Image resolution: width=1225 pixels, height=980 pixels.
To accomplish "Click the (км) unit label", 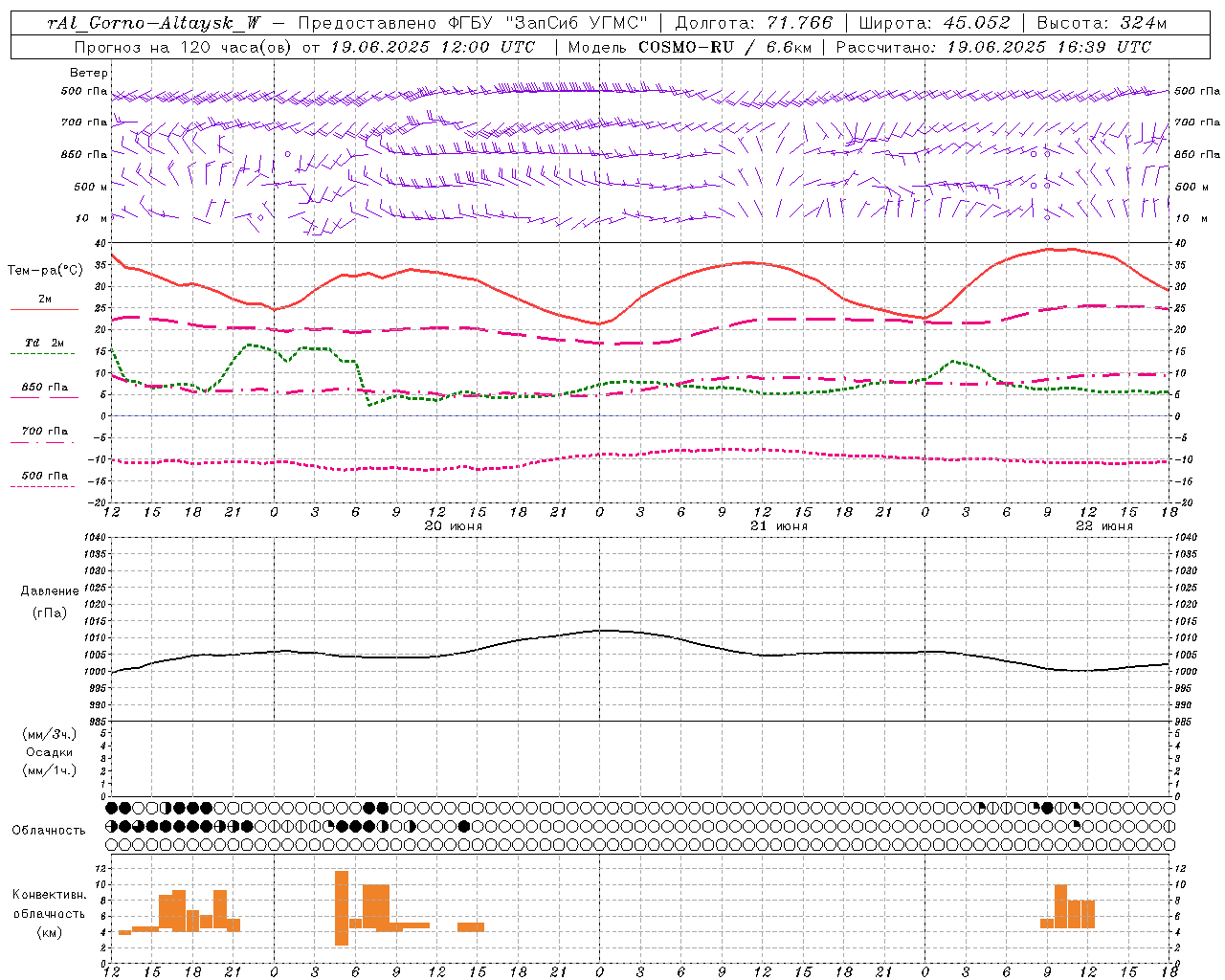I will (49, 932).
